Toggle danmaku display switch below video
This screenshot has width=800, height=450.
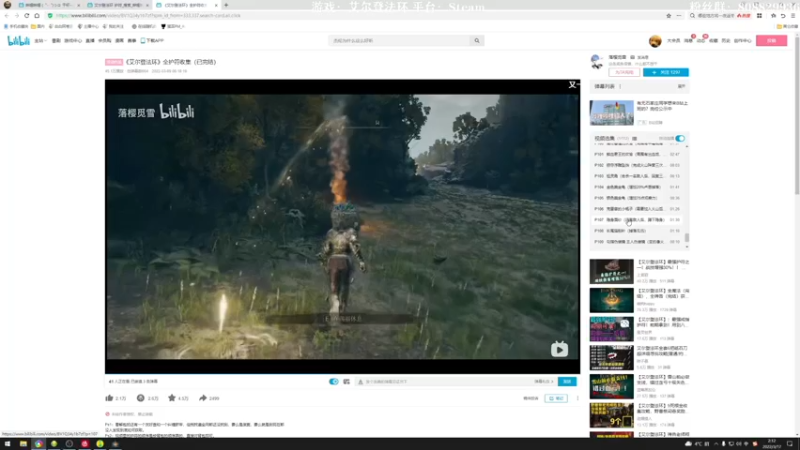click(334, 382)
